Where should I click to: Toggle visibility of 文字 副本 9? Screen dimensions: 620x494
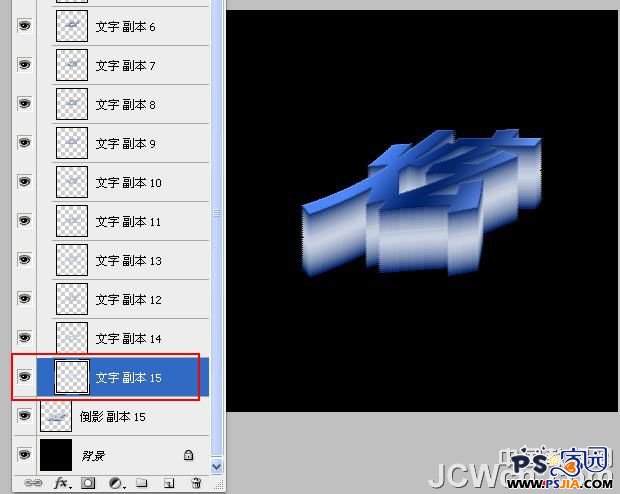[25, 142]
